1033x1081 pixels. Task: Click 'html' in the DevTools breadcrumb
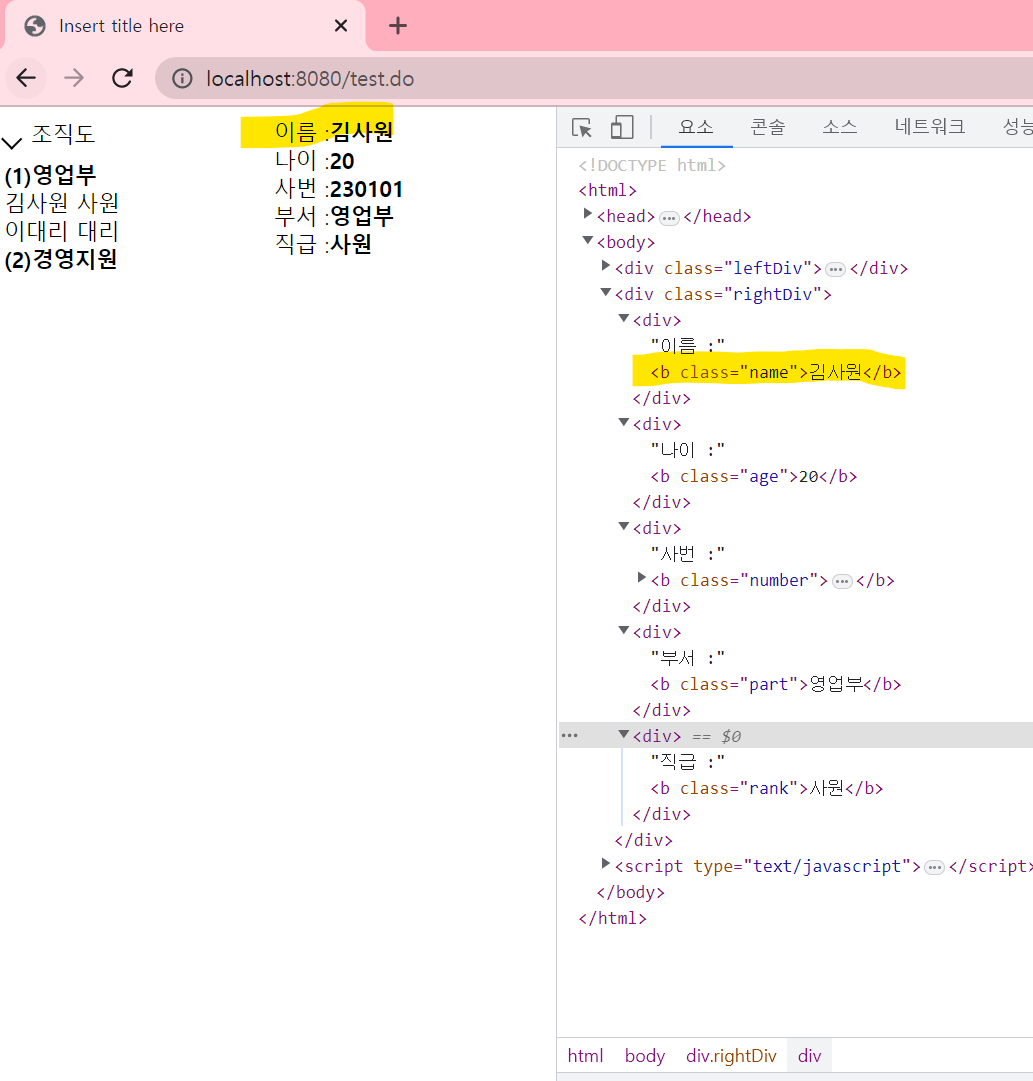point(585,1055)
